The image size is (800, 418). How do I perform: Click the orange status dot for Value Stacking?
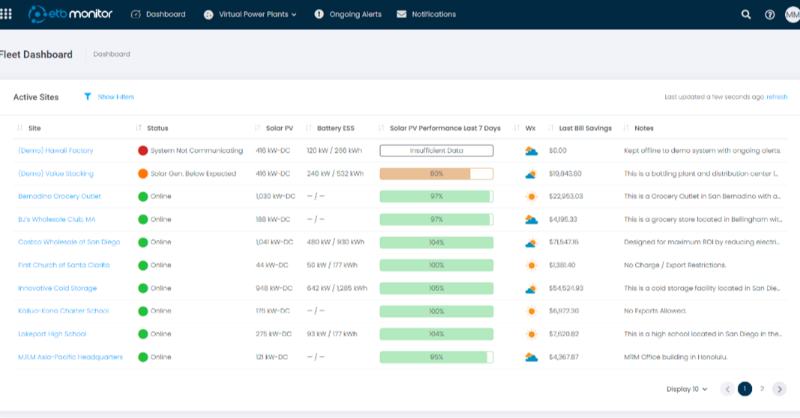(143, 174)
